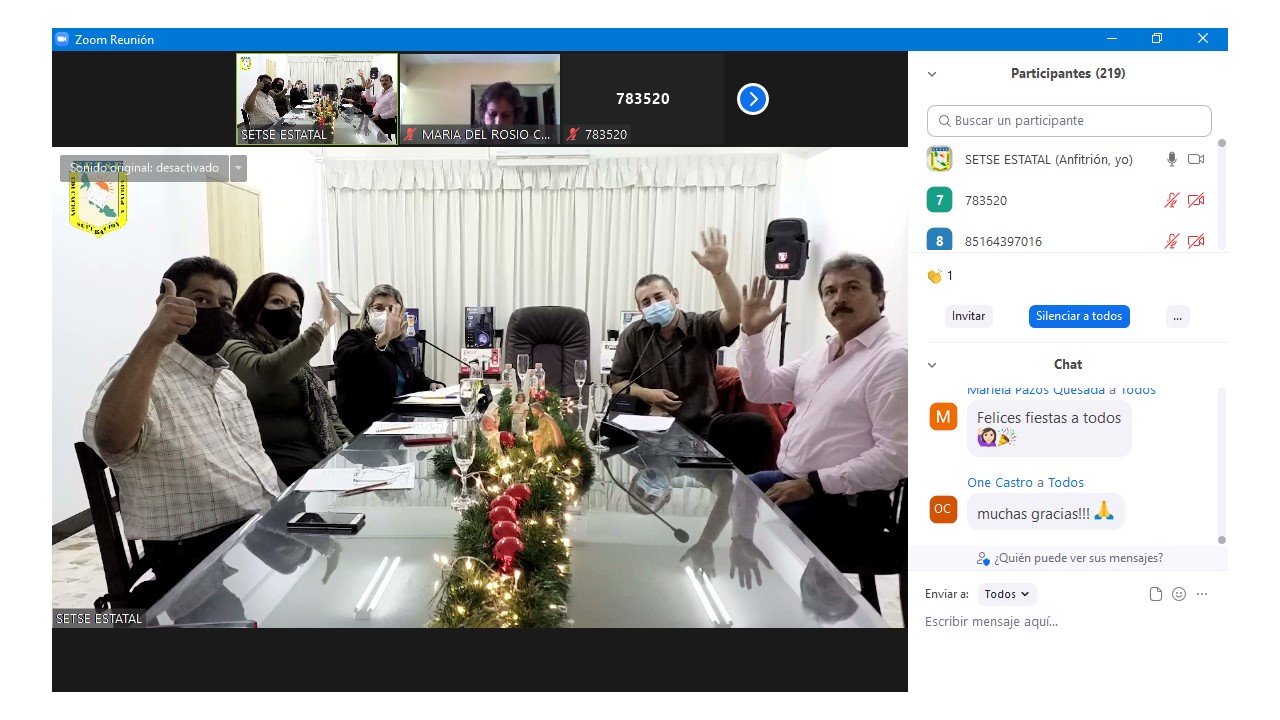Click the participants list scrollbar

(1221, 195)
